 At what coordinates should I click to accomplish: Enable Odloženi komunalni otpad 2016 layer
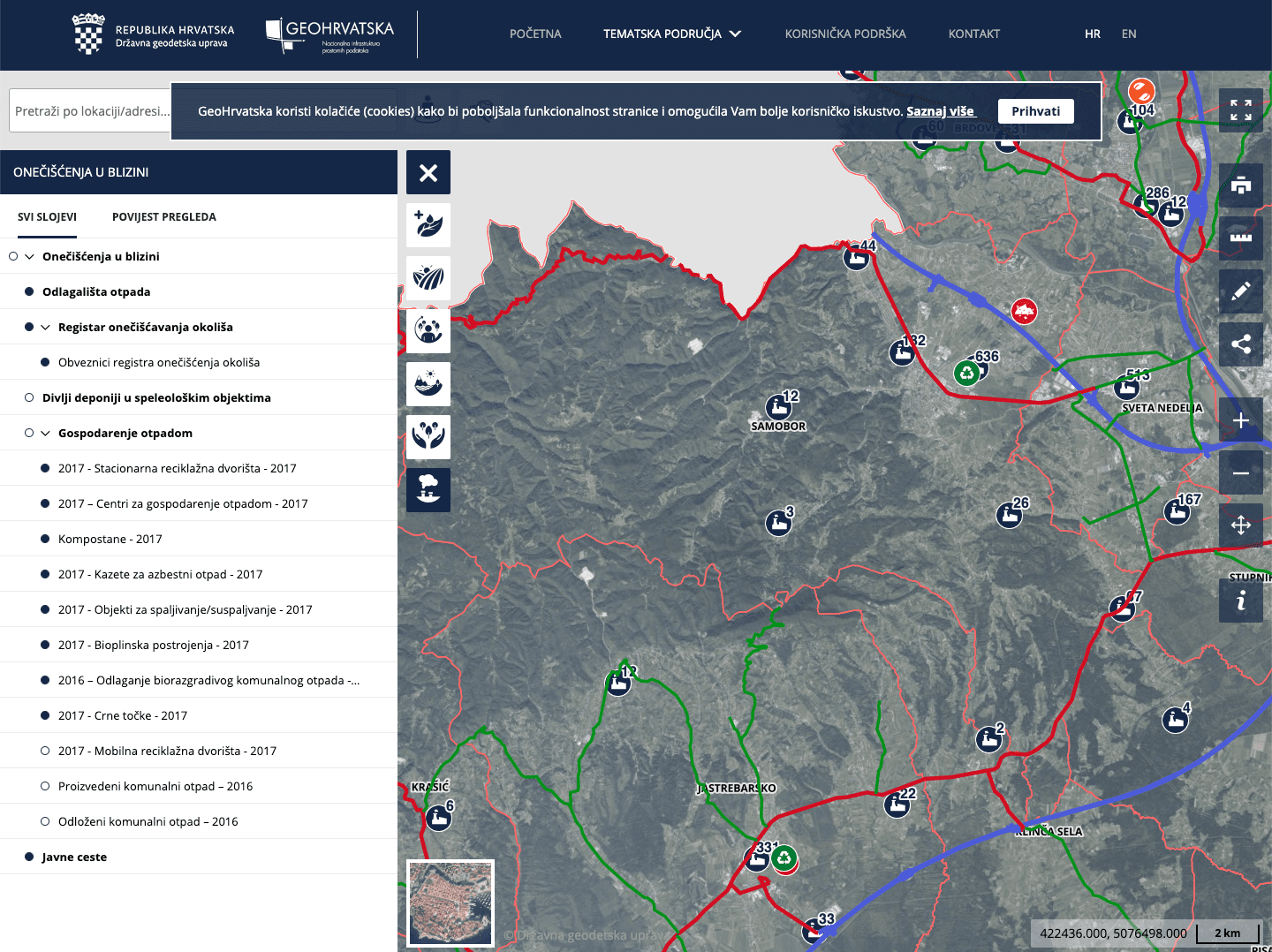pyautogui.click(x=45, y=821)
